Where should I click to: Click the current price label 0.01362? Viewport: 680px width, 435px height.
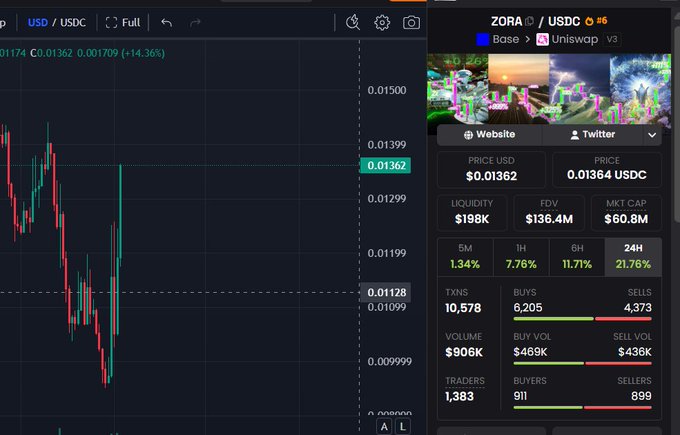(386, 165)
